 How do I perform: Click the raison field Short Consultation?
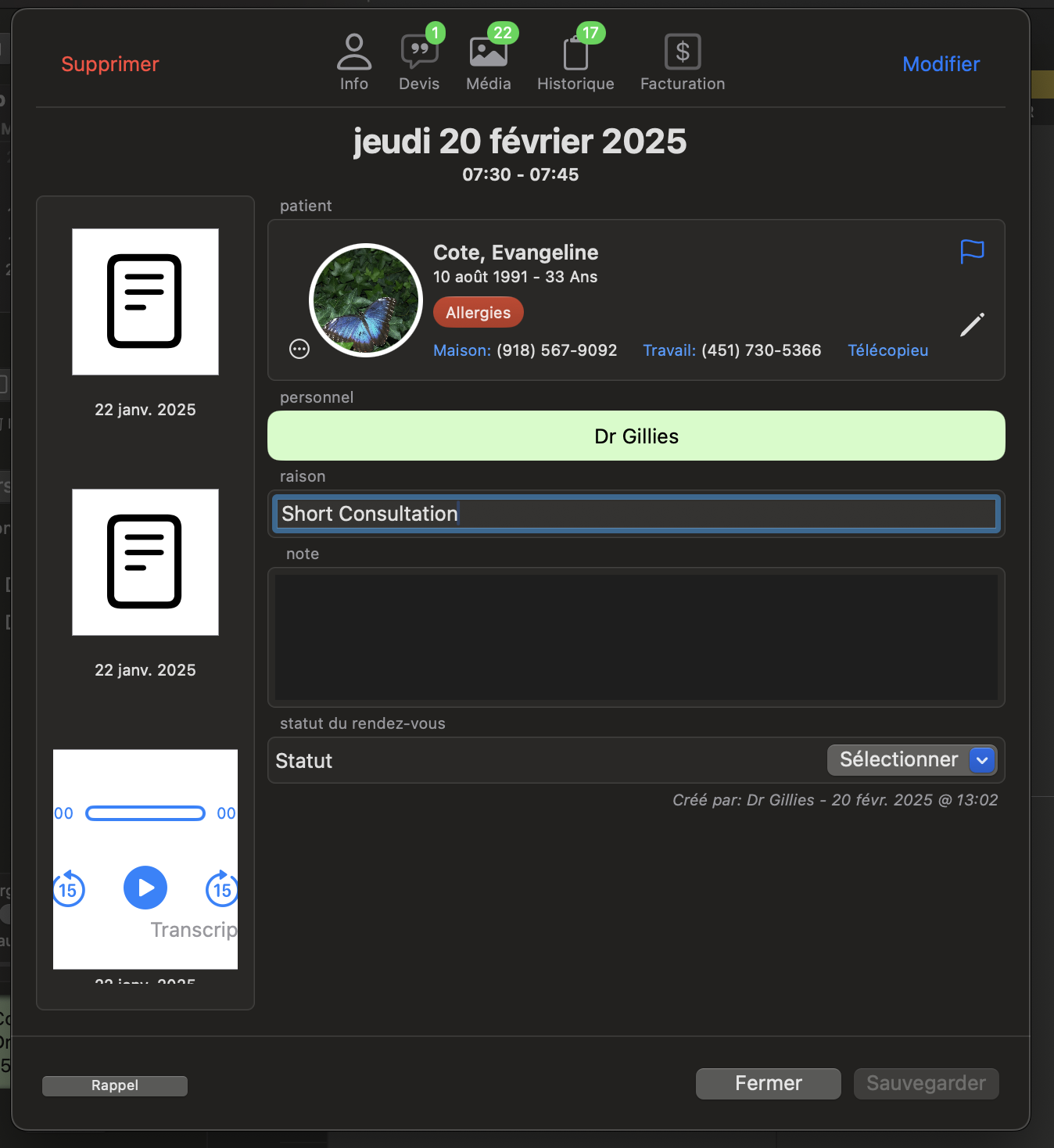coord(636,514)
